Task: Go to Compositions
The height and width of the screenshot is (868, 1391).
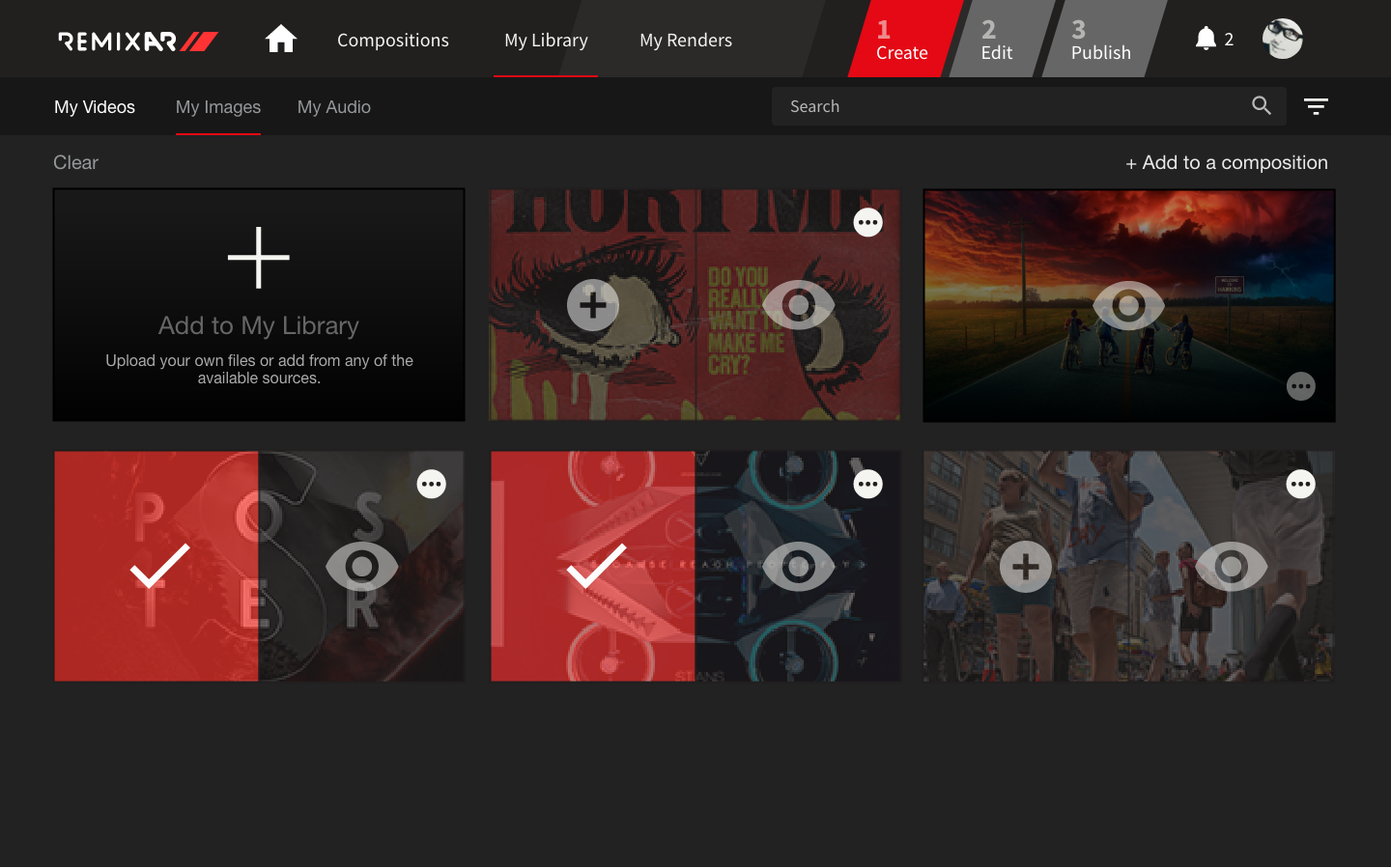Action: [x=393, y=41]
